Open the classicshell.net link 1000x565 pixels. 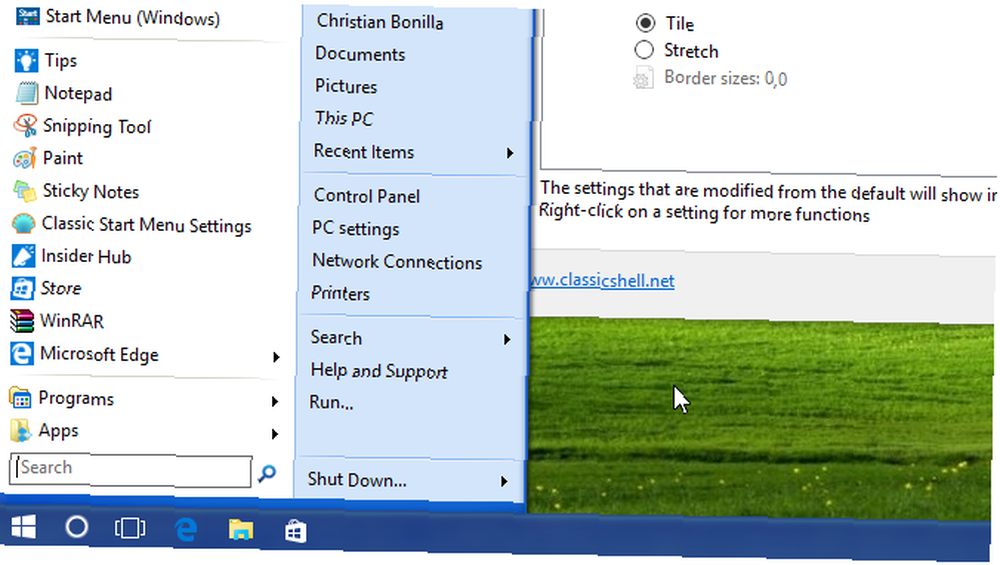point(602,281)
